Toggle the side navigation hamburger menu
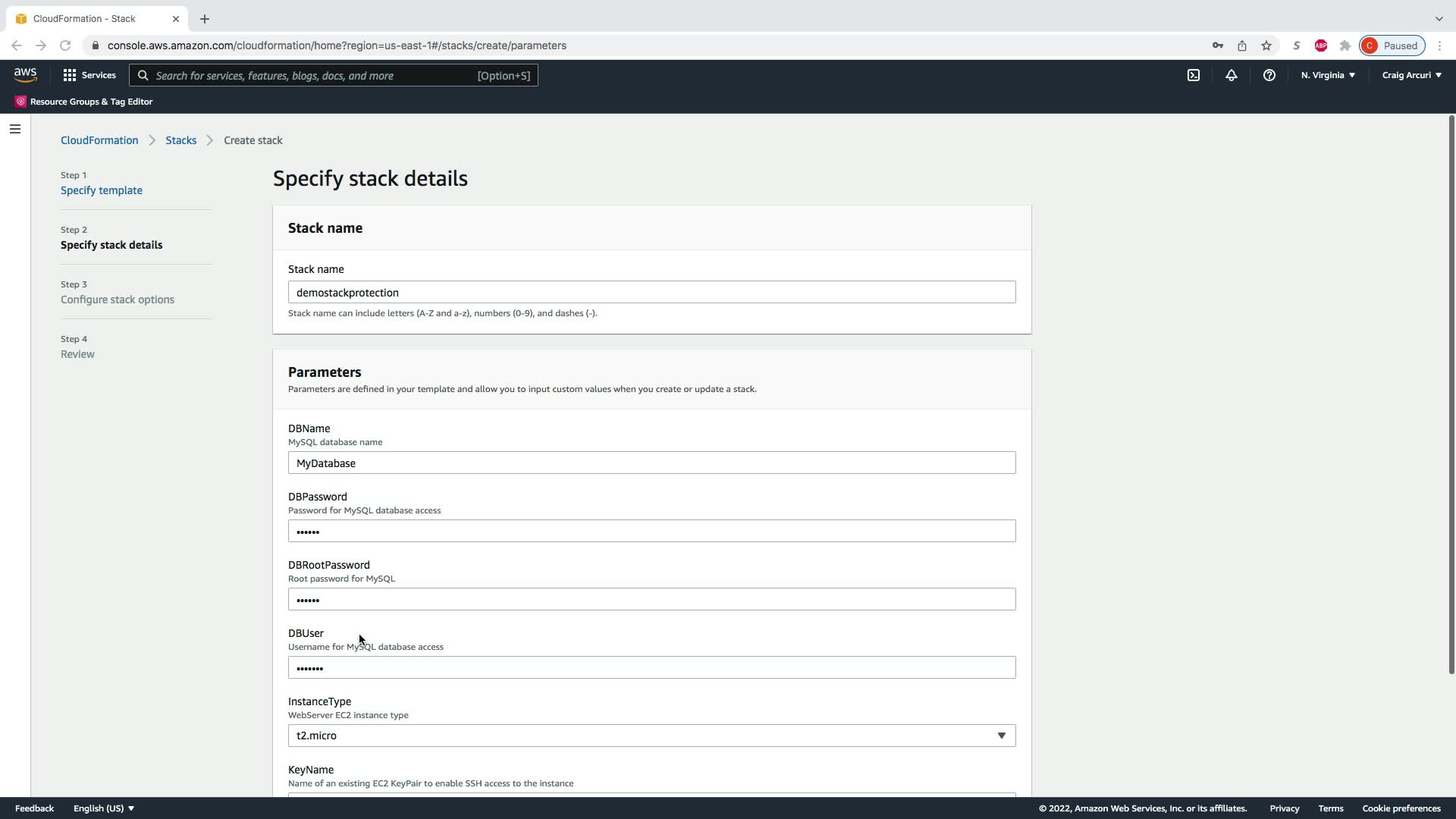Image resolution: width=1456 pixels, height=819 pixels. pyautogui.click(x=15, y=129)
